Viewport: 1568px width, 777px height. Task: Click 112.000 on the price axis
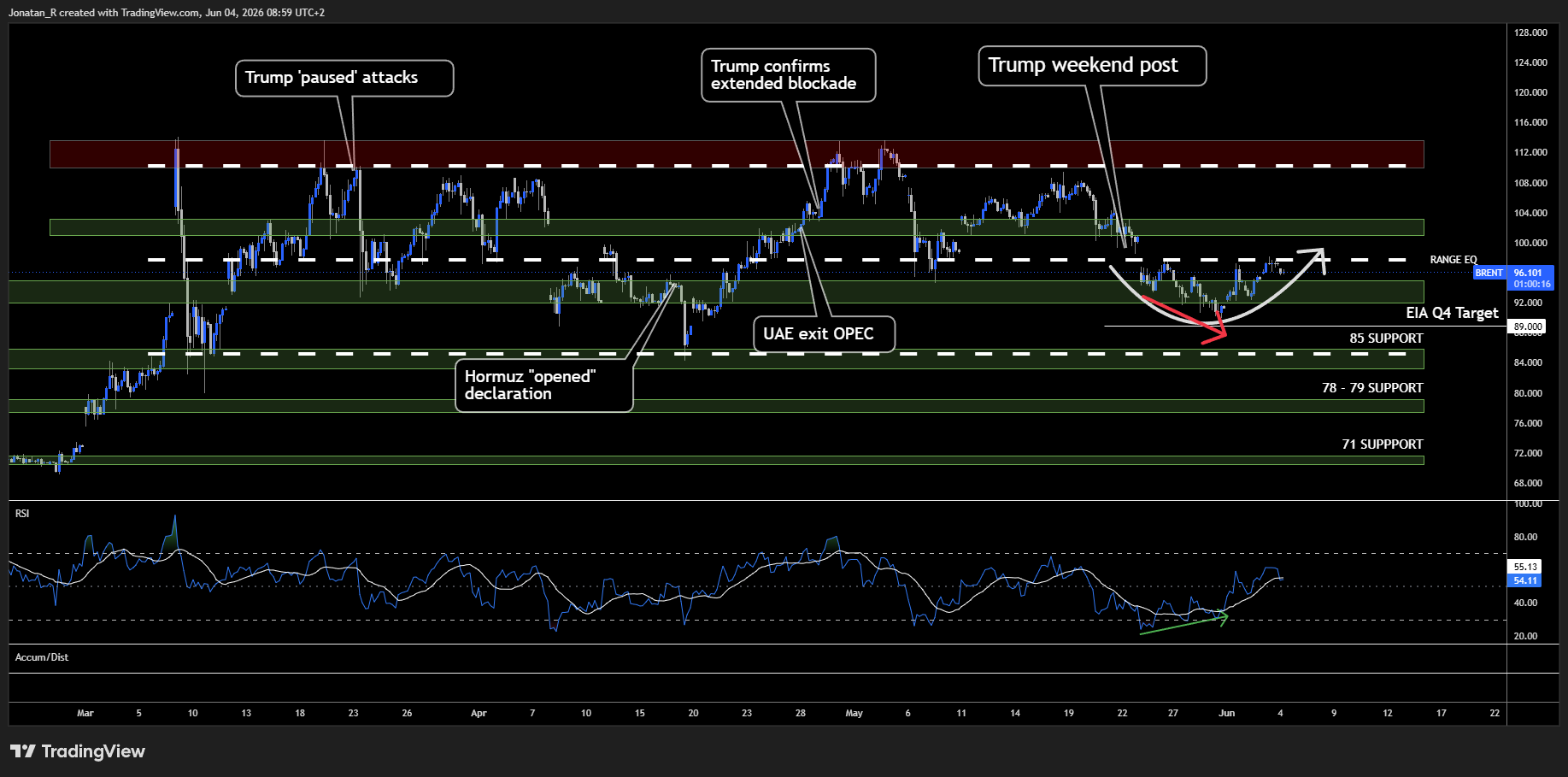tap(1530, 152)
